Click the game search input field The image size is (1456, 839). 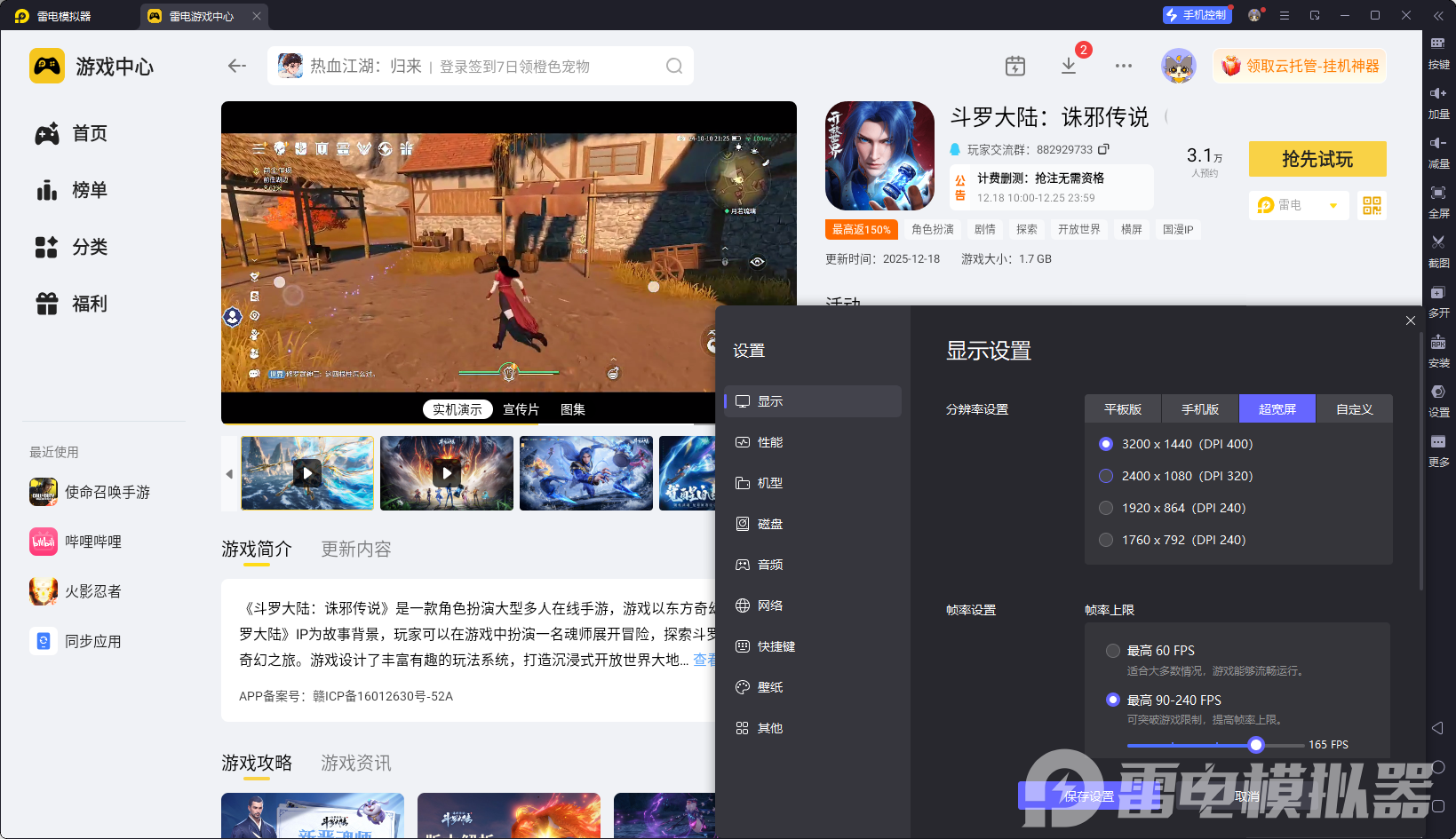pos(480,66)
